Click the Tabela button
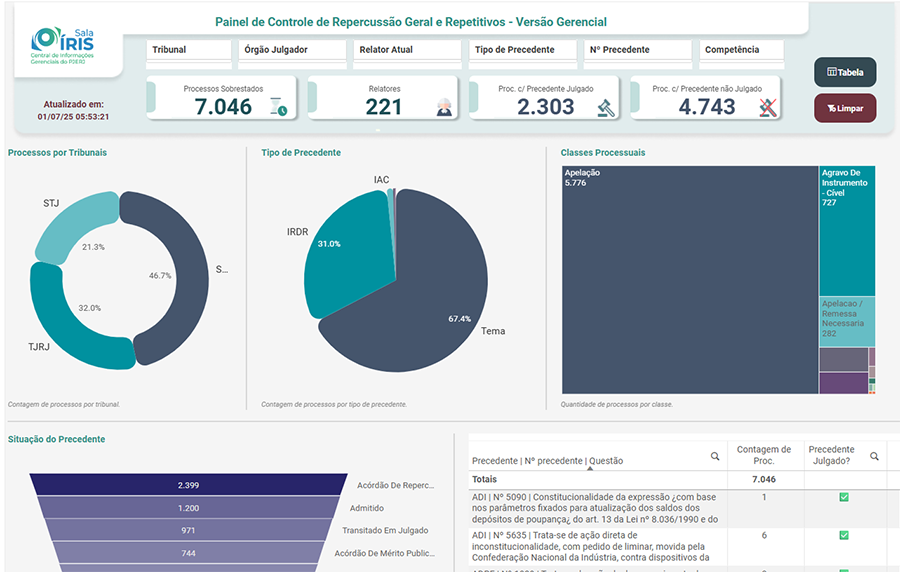 pyautogui.click(x=845, y=72)
